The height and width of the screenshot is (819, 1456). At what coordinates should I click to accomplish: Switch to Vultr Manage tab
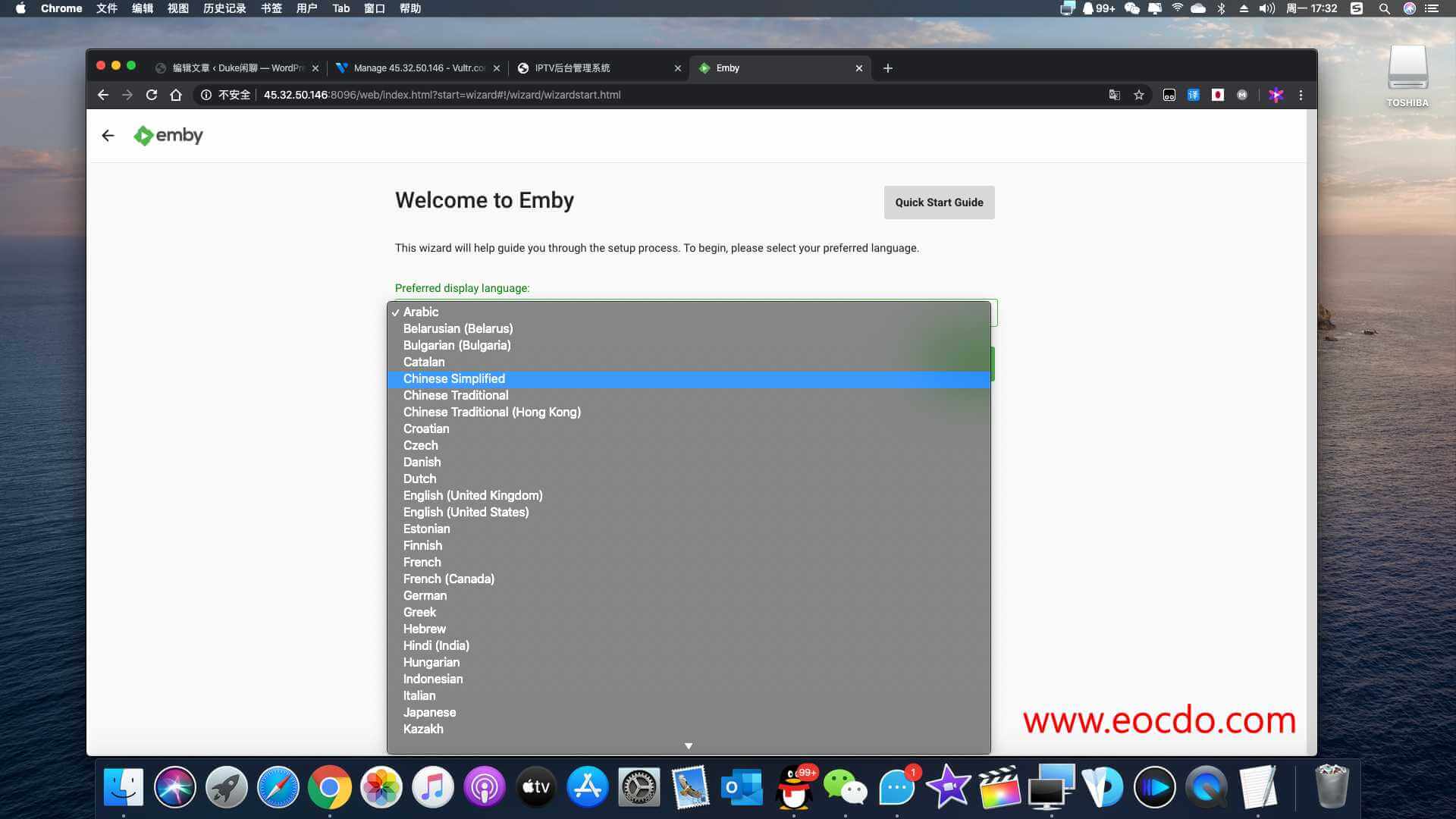click(419, 68)
